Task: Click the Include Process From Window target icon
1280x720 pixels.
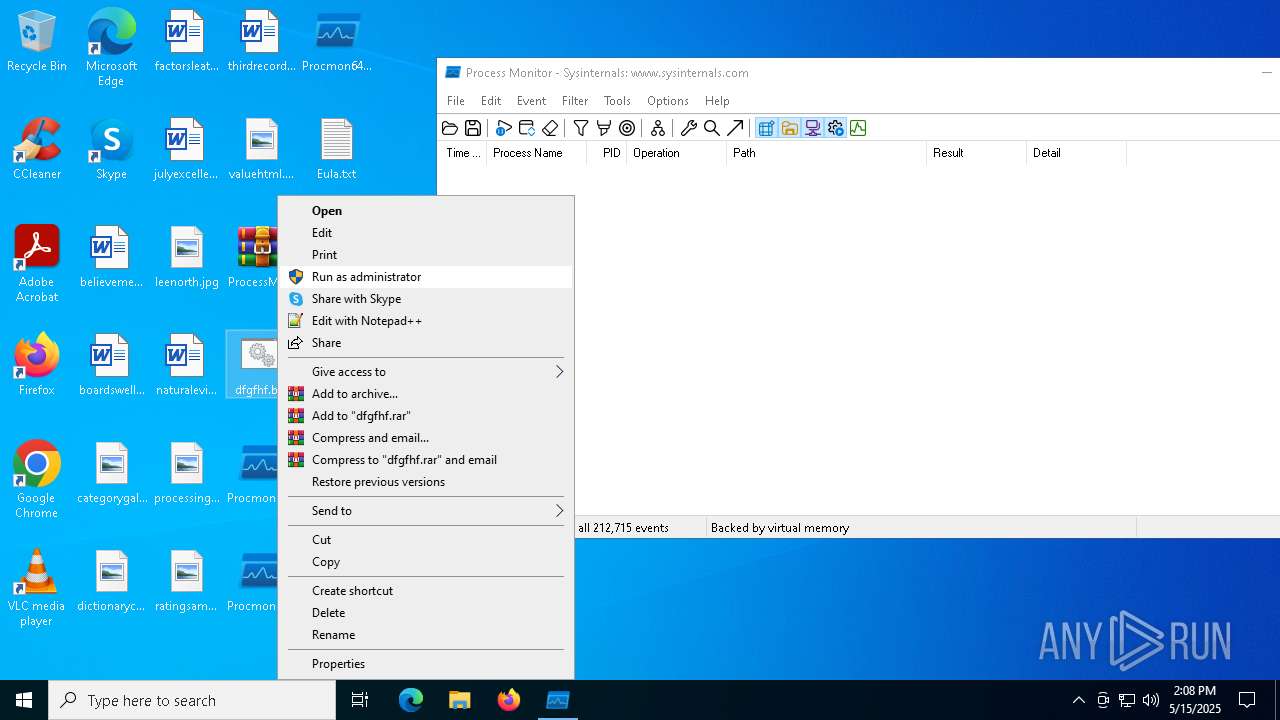Action: pyautogui.click(x=627, y=128)
